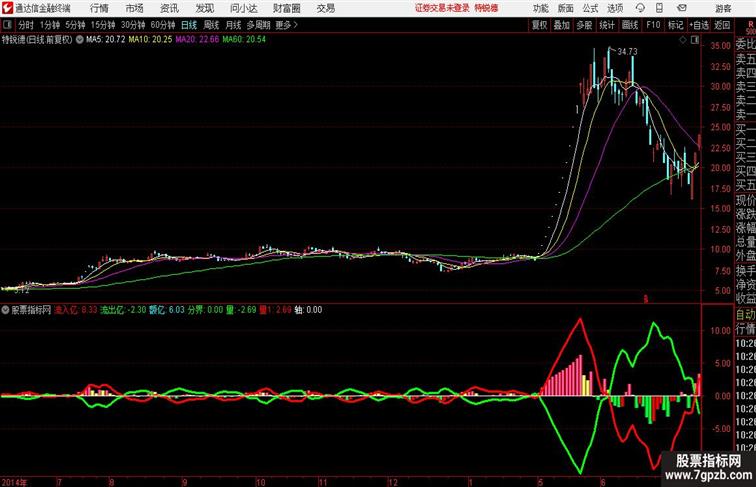The height and width of the screenshot is (487, 756).
Task: Switch to 15分钟 chart period
Action: 103,25
